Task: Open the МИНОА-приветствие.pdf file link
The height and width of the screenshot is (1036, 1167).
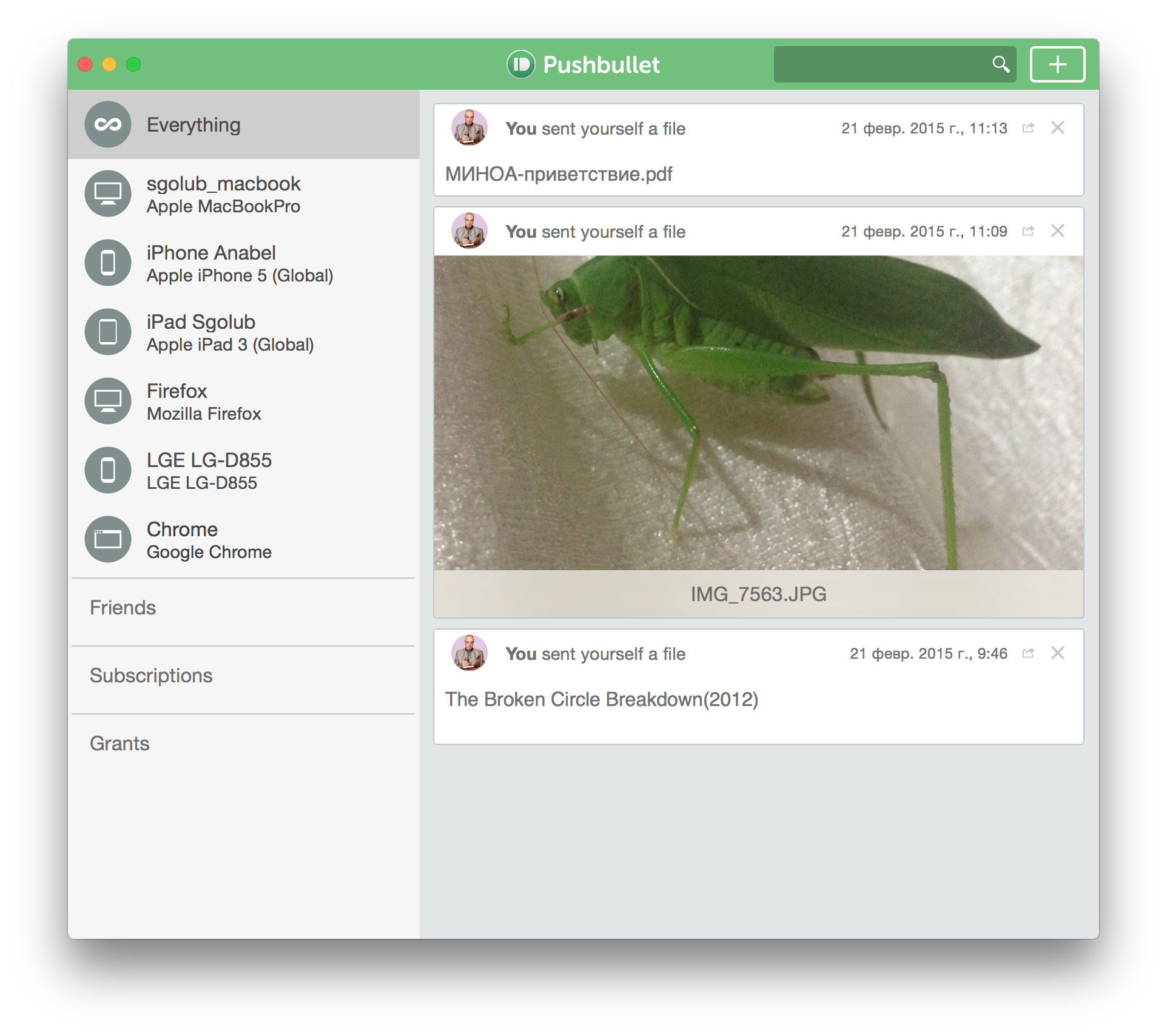Action: click(559, 175)
